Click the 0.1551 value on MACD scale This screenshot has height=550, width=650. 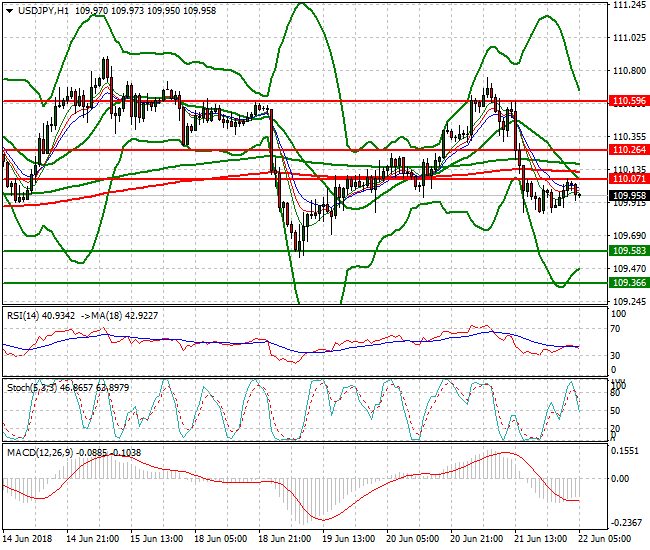624,451
